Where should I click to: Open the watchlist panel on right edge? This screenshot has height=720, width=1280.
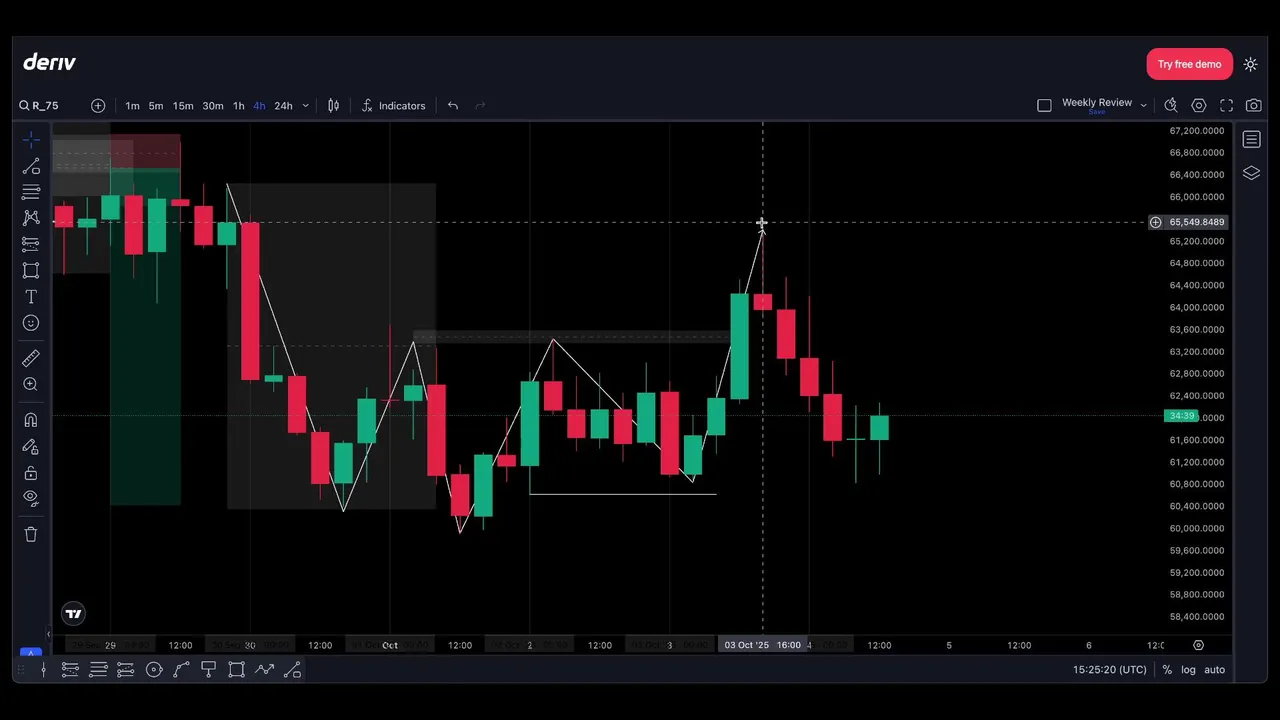pos(1251,140)
